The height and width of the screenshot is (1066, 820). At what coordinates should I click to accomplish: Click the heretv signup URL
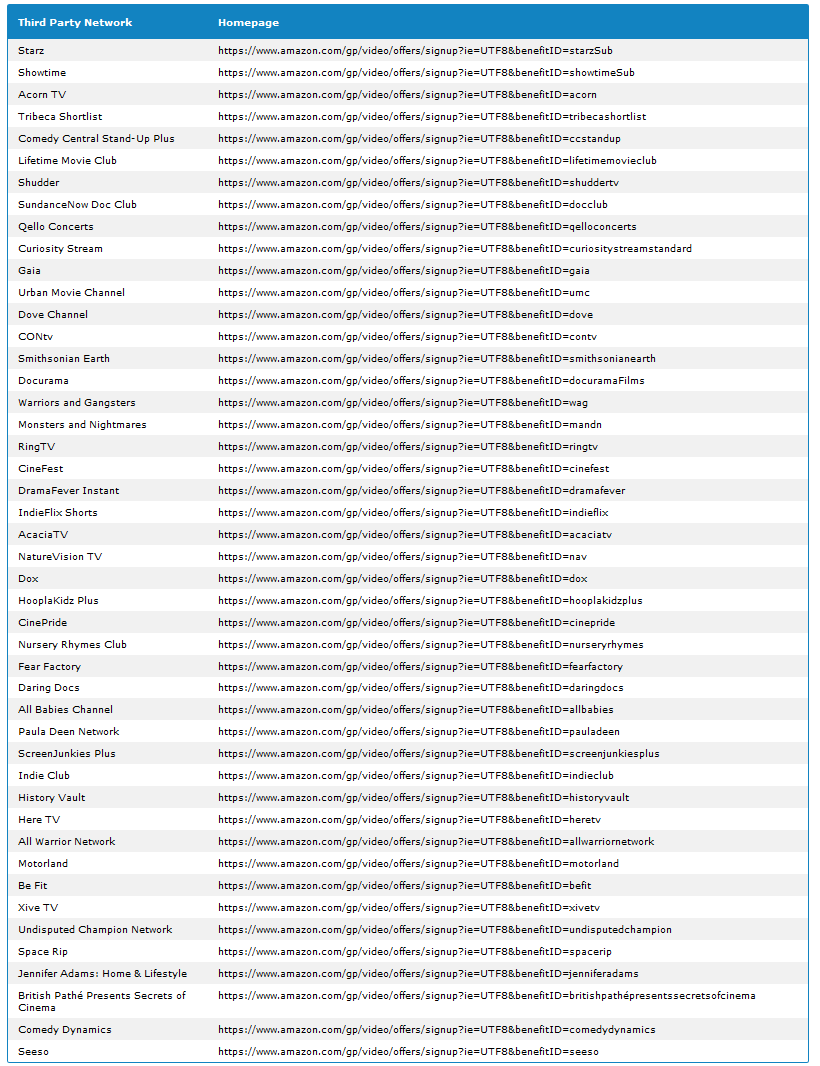coord(410,819)
